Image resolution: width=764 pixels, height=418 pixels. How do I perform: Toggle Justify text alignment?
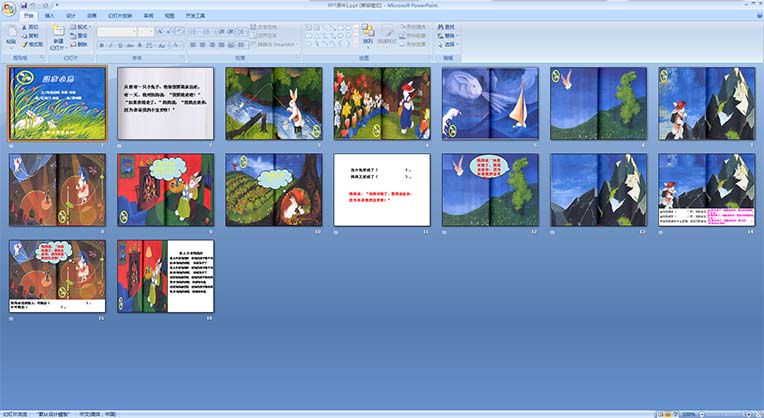tap(221, 45)
